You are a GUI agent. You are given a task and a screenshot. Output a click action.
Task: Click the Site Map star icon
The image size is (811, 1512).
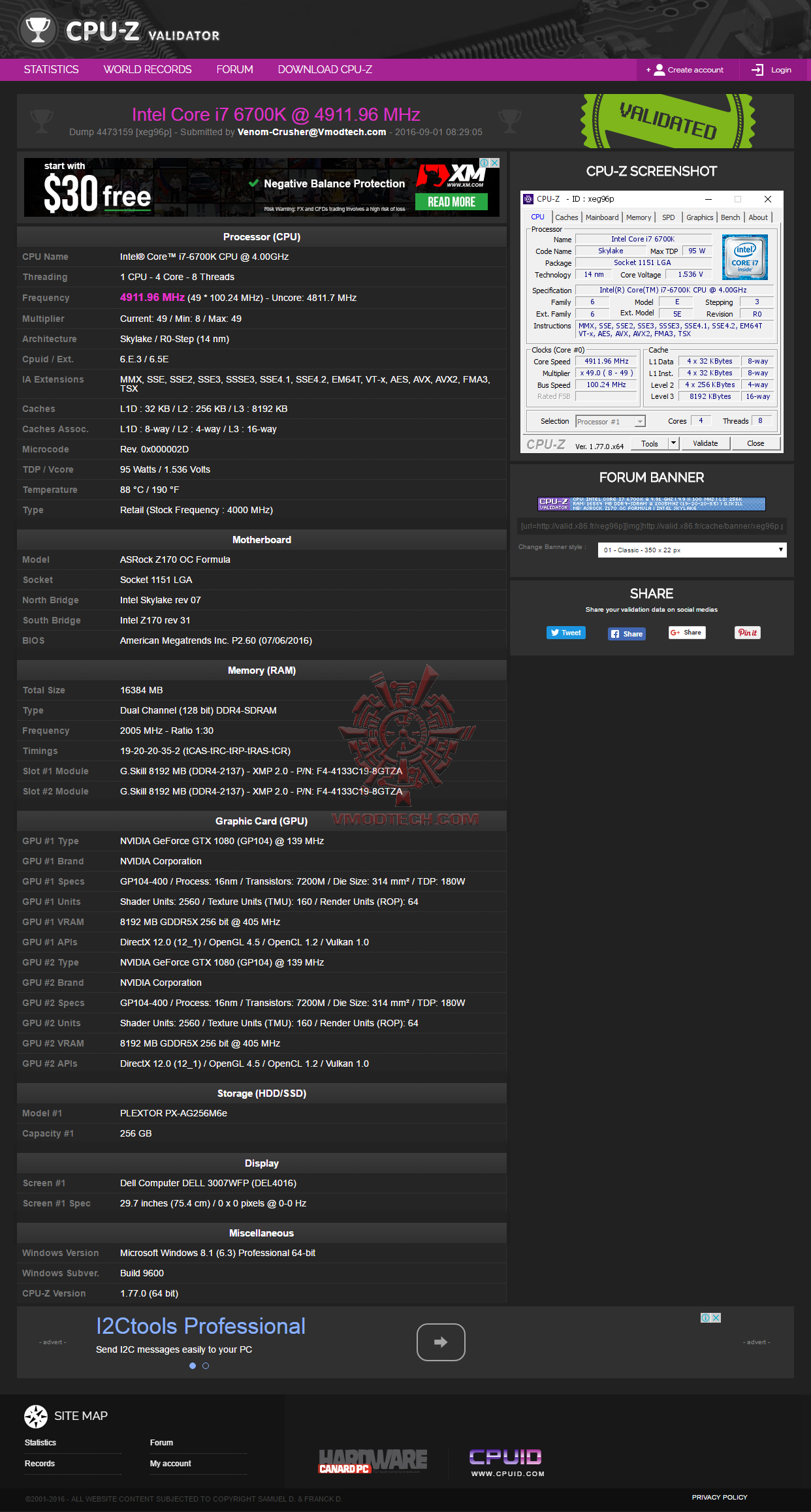(x=36, y=1416)
